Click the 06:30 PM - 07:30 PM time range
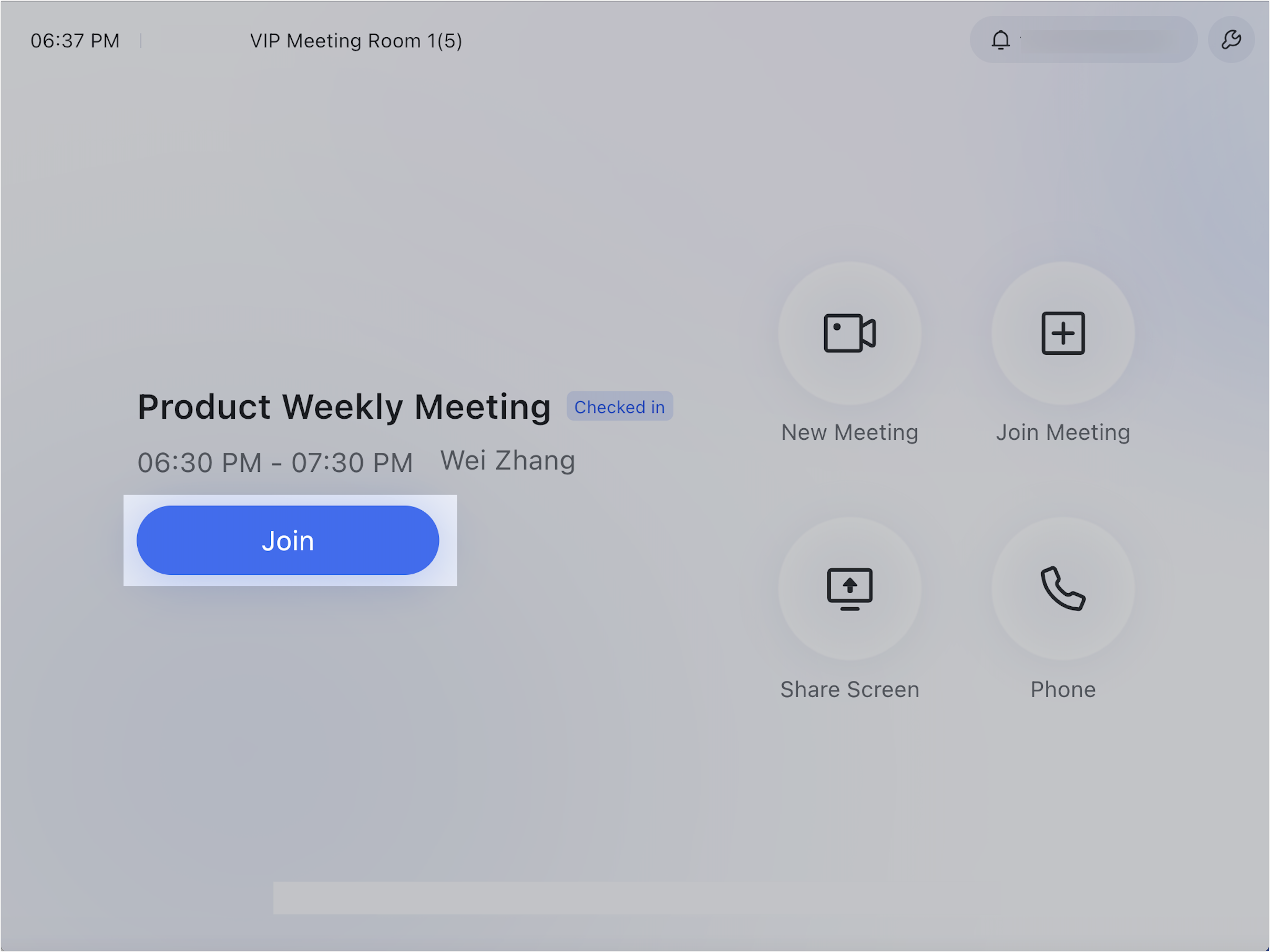The image size is (1270, 952). click(x=275, y=462)
